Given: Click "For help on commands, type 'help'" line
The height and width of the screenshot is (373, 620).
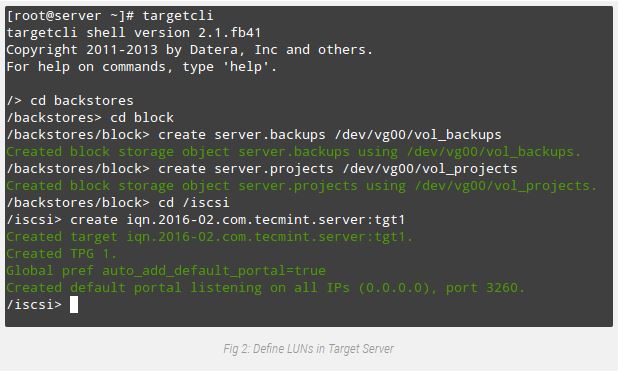Looking at the screenshot, I should pyautogui.click(x=142, y=67).
